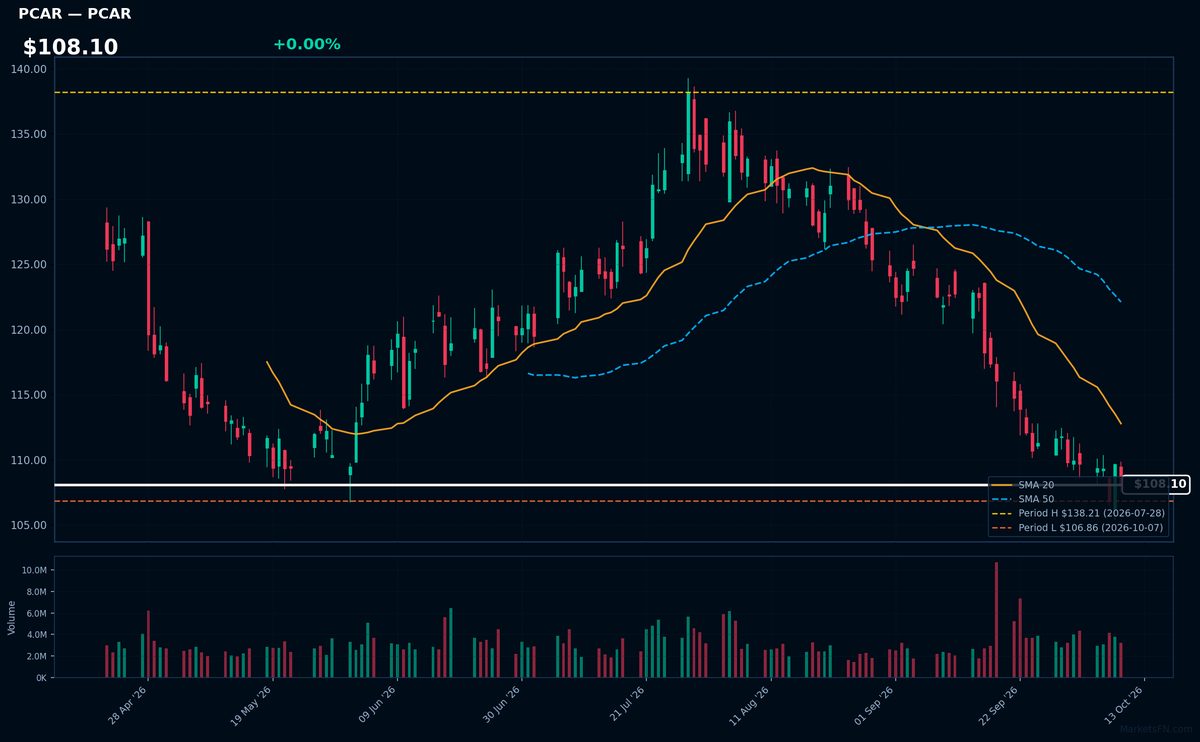The height and width of the screenshot is (742, 1200).
Task: Click the $108.10 tag on the price line
Action: tap(1156, 484)
